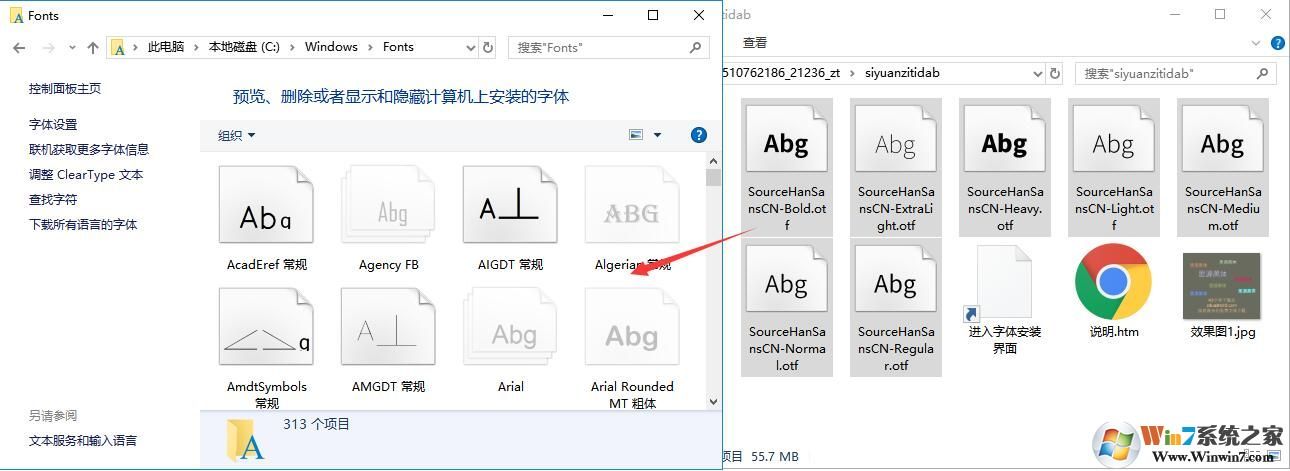The width and height of the screenshot is (1290, 471).
Task: Select SourceHanSansCN-Heavy.otf file
Action: click(x=1004, y=167)
